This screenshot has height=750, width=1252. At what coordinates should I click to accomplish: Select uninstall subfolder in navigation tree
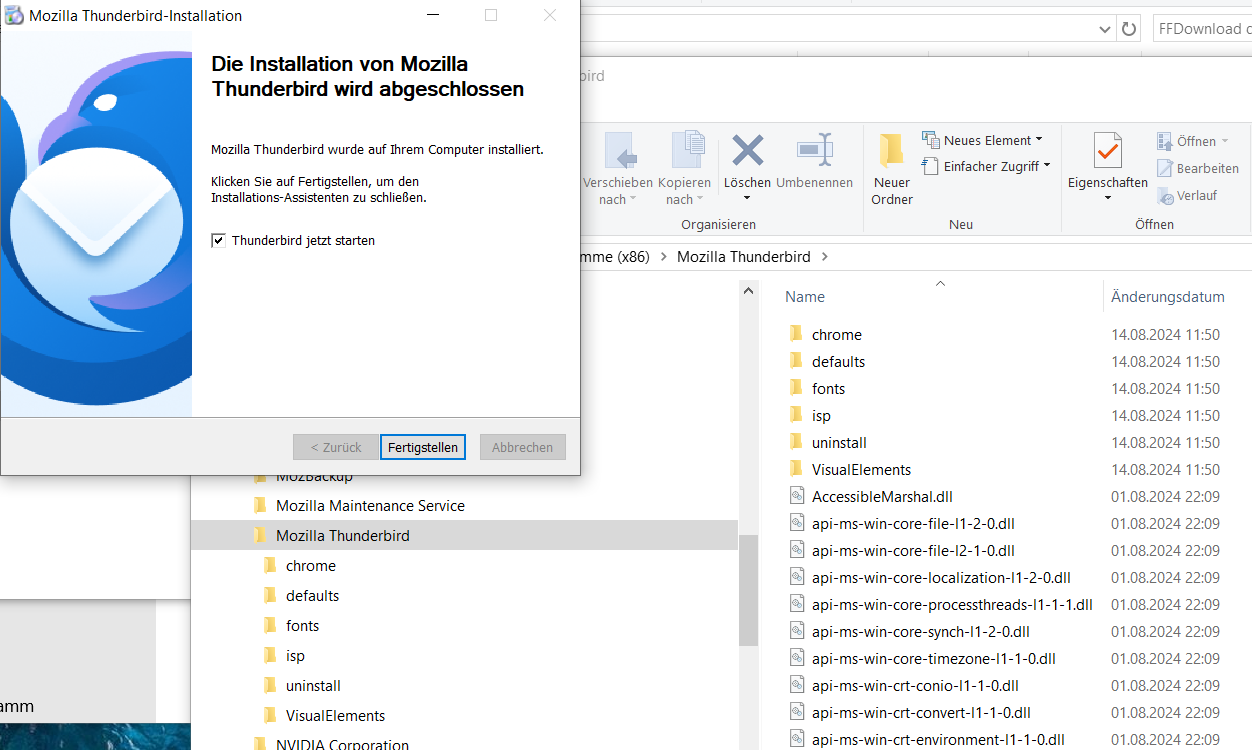[313, 686]
